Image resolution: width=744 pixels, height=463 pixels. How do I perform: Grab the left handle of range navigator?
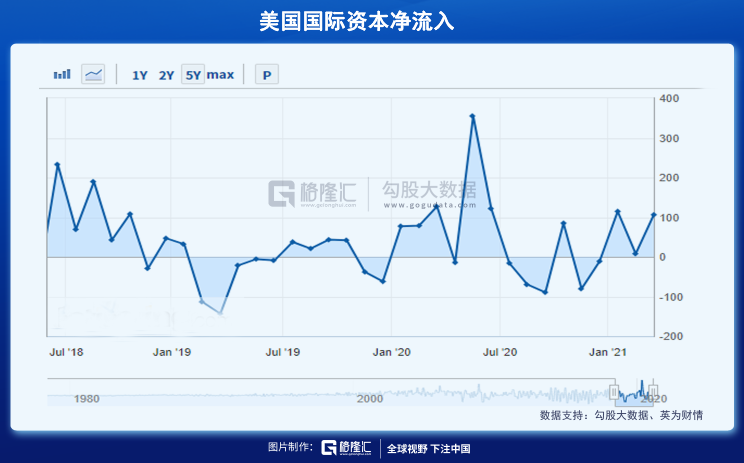(614, 392)
